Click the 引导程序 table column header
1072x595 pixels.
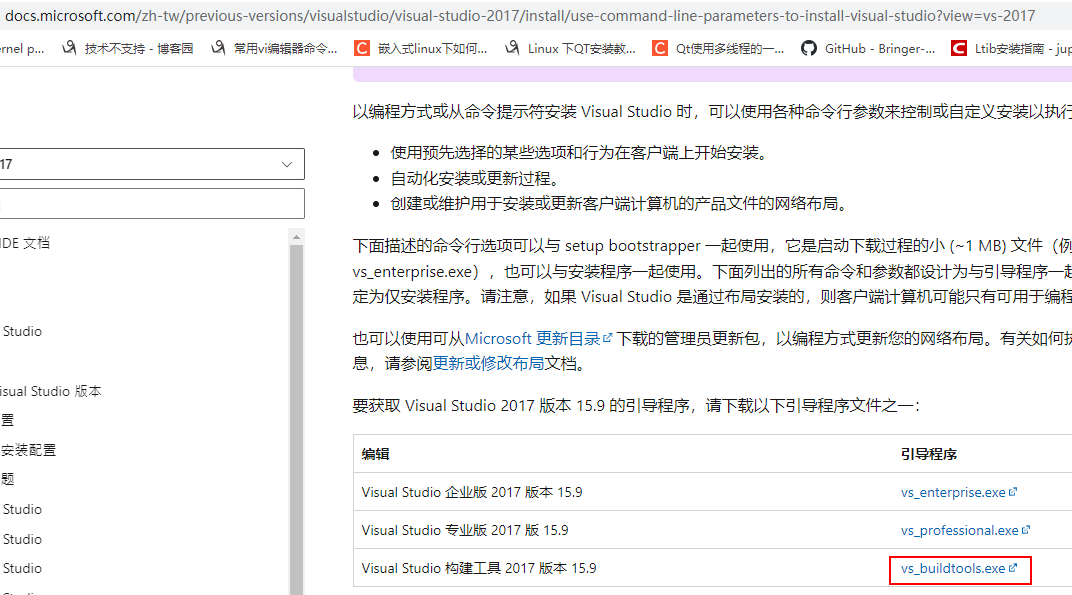(x=928, y=454)
